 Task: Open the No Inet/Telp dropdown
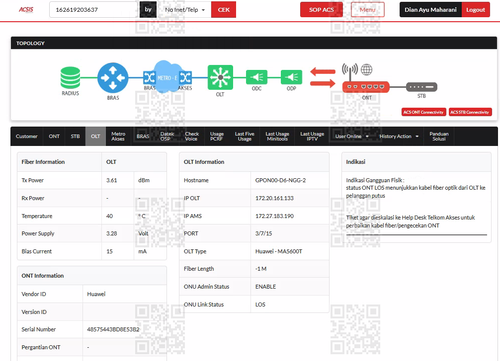click(x=185, y=10)
